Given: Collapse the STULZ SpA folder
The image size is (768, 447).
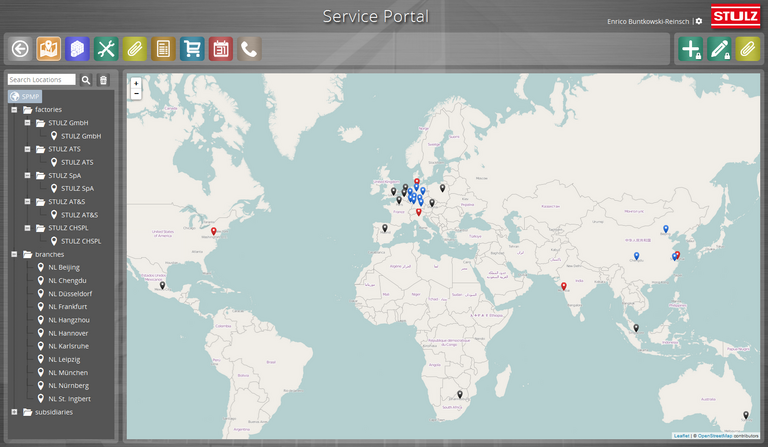Looking at the screenshot, I should [x=27, y=175].
